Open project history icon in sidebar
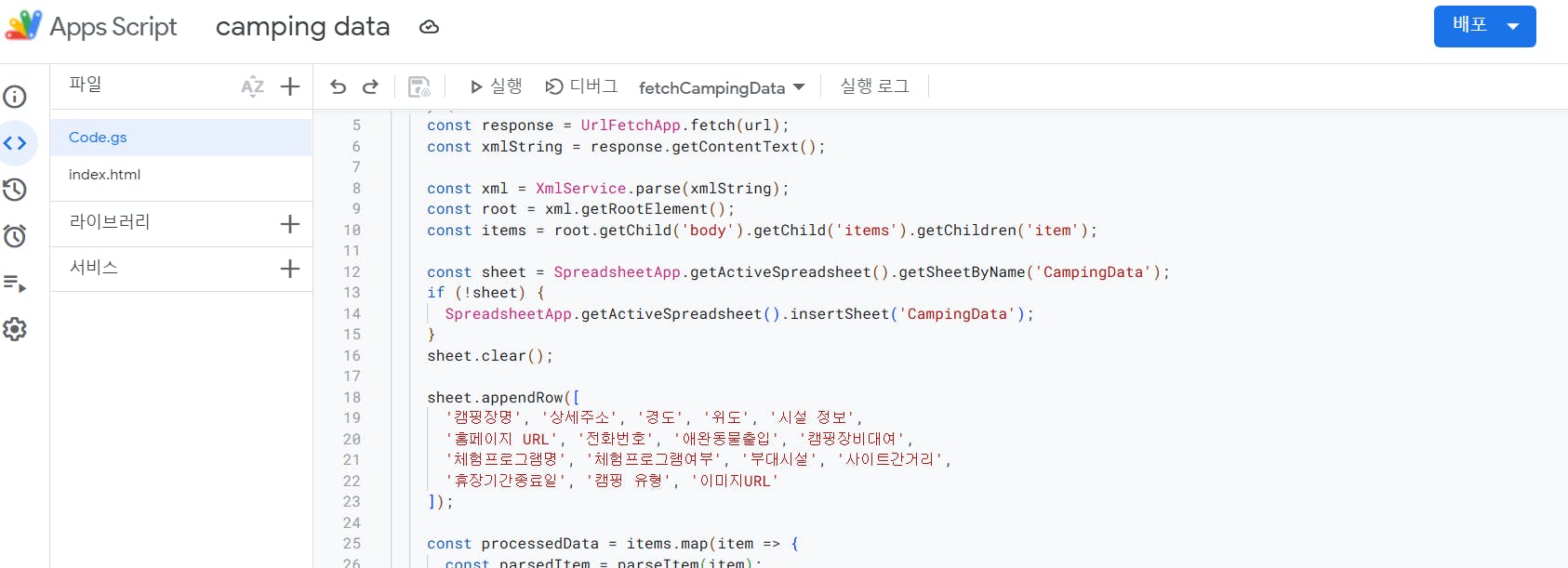Viewport: 1568px width, 568px height. [x=15, y=190]
